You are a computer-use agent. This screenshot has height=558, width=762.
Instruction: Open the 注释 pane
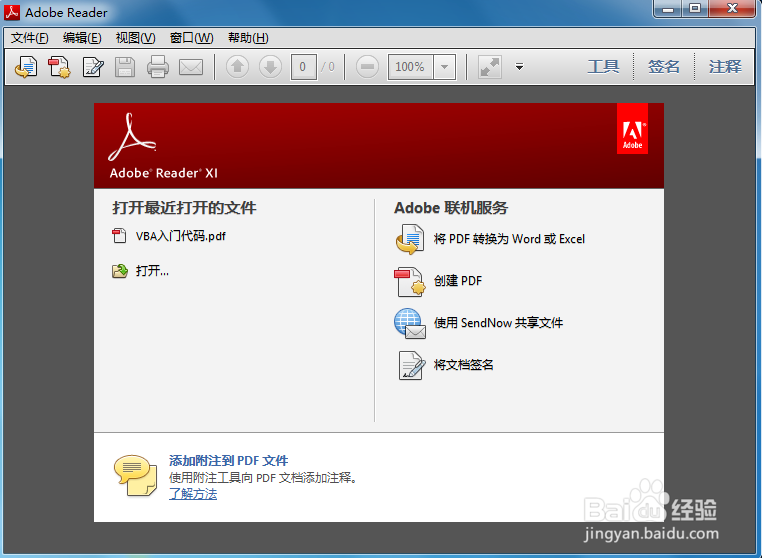point(725,67)
